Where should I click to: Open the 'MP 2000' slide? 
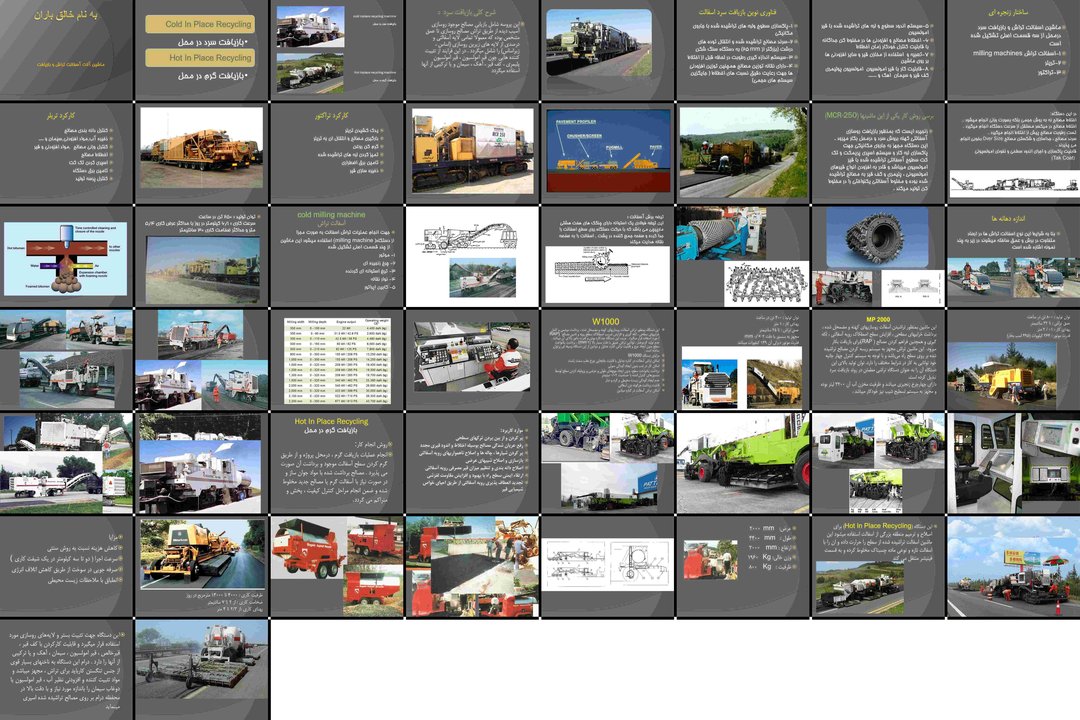pyautogui.click(x=877, y=360)
